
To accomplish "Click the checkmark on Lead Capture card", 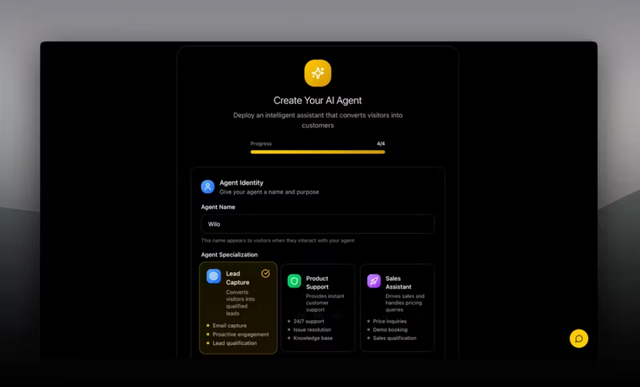I will pyautogui.click(x=265, y=274).
